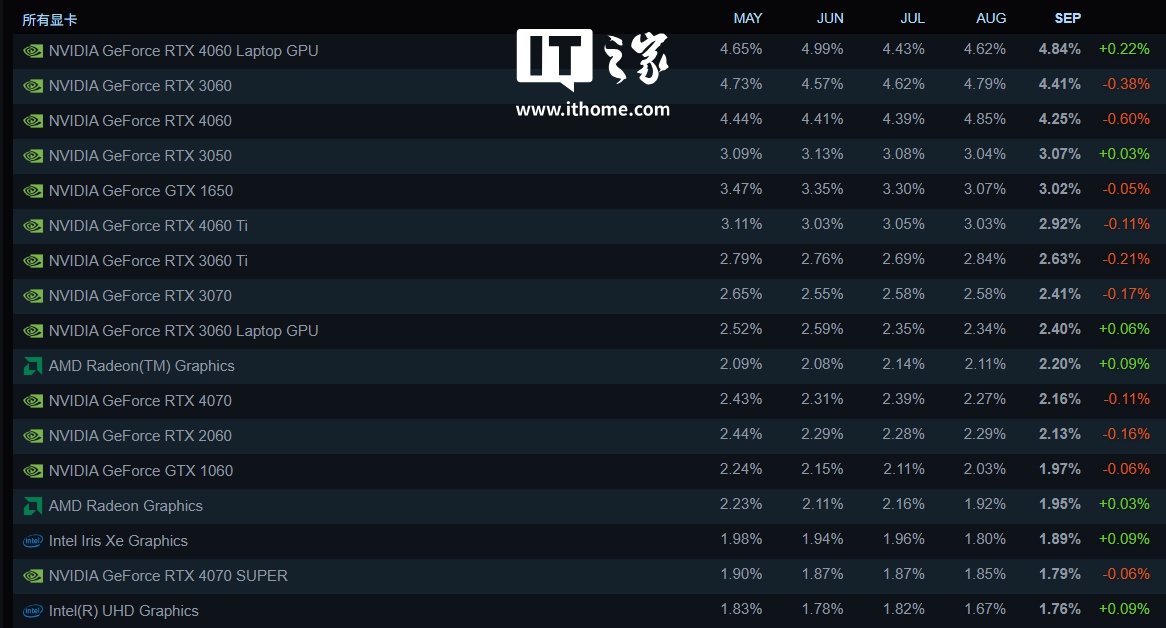Click the 所有显卡 header label

tap(50, 20)
